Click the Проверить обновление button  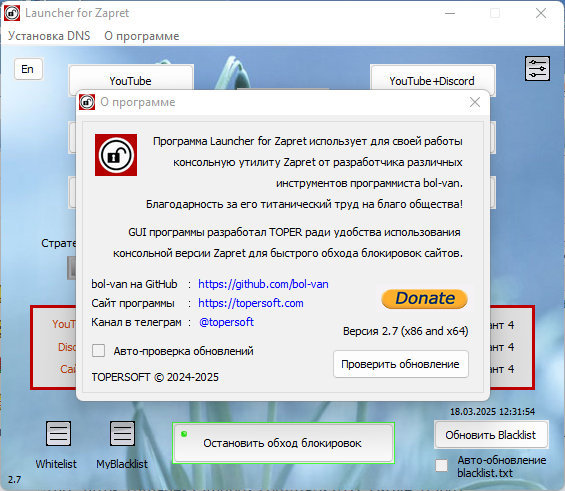[401, 364]
